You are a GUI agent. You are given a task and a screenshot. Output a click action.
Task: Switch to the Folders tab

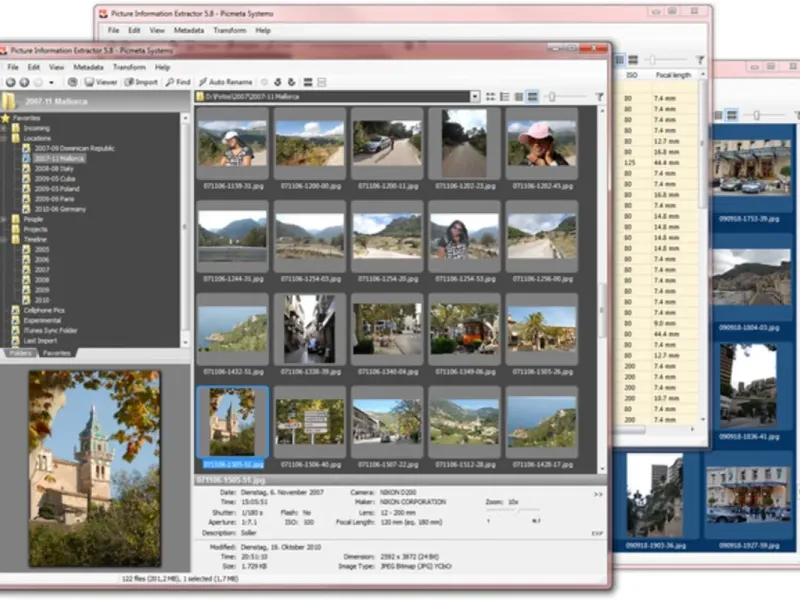click(x=20, y=353)
